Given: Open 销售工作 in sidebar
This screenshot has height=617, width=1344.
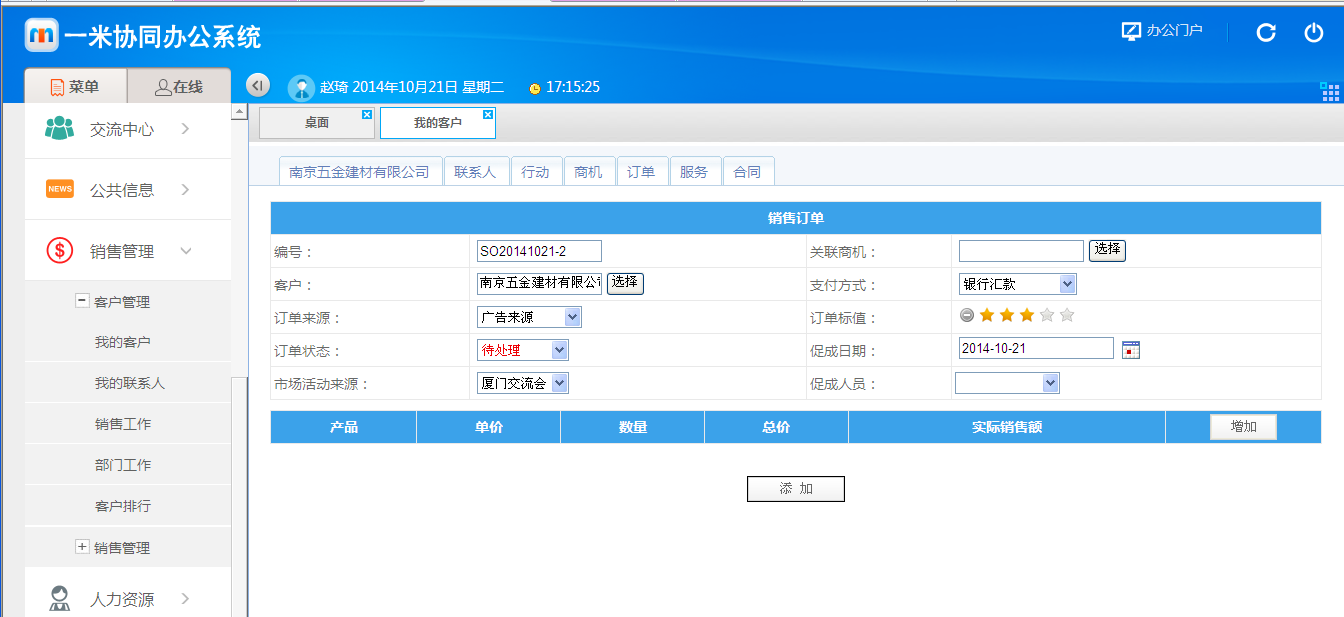Looking at the screenshot, I should pyautogui.click(x=123, y=424).
